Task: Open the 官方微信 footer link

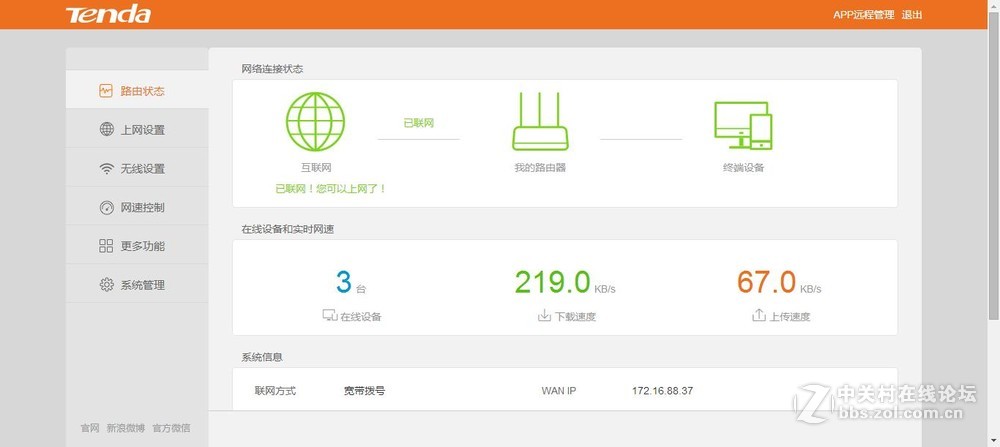Action: (x=171, y=428)
